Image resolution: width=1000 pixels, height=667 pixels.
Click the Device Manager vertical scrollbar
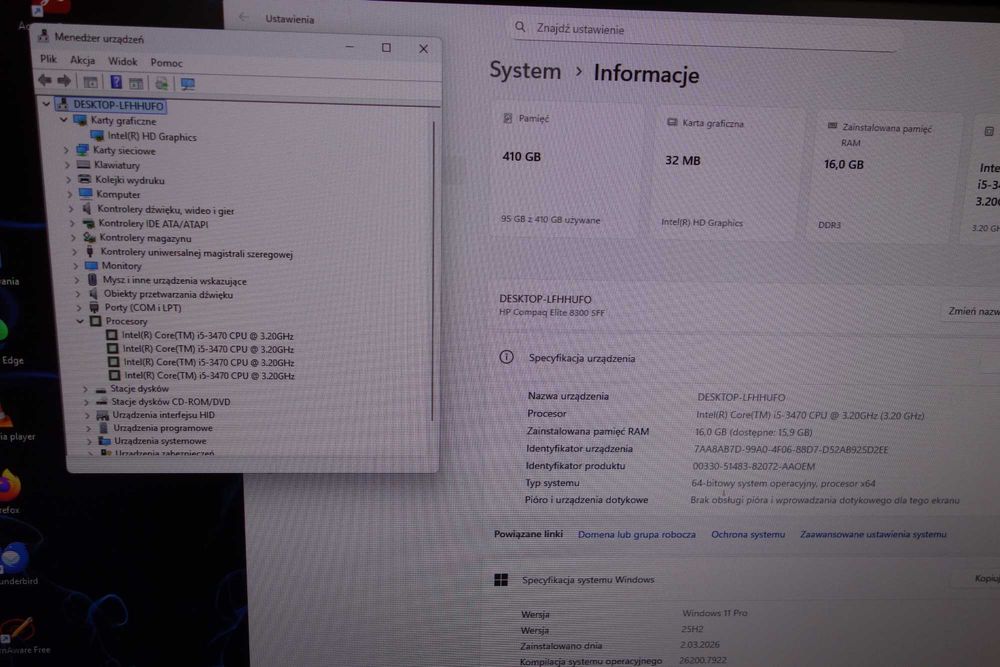click(433, 271)
